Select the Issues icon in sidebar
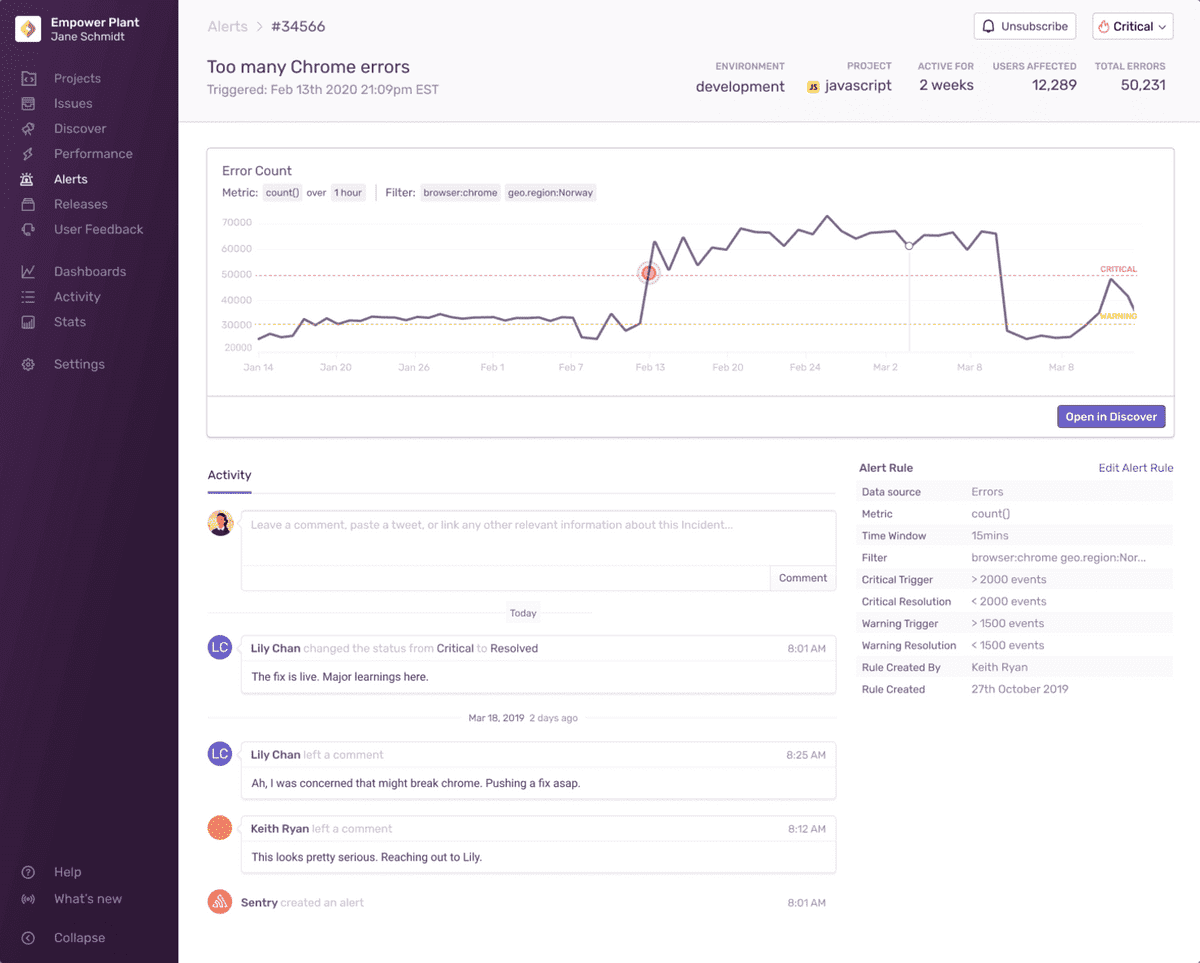1200x963 pixels. (29, 103)
